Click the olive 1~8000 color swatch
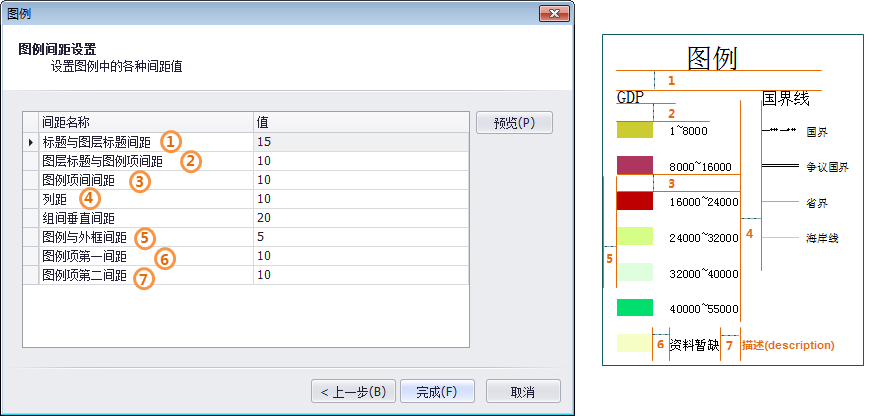 click(x=634, y=130)
